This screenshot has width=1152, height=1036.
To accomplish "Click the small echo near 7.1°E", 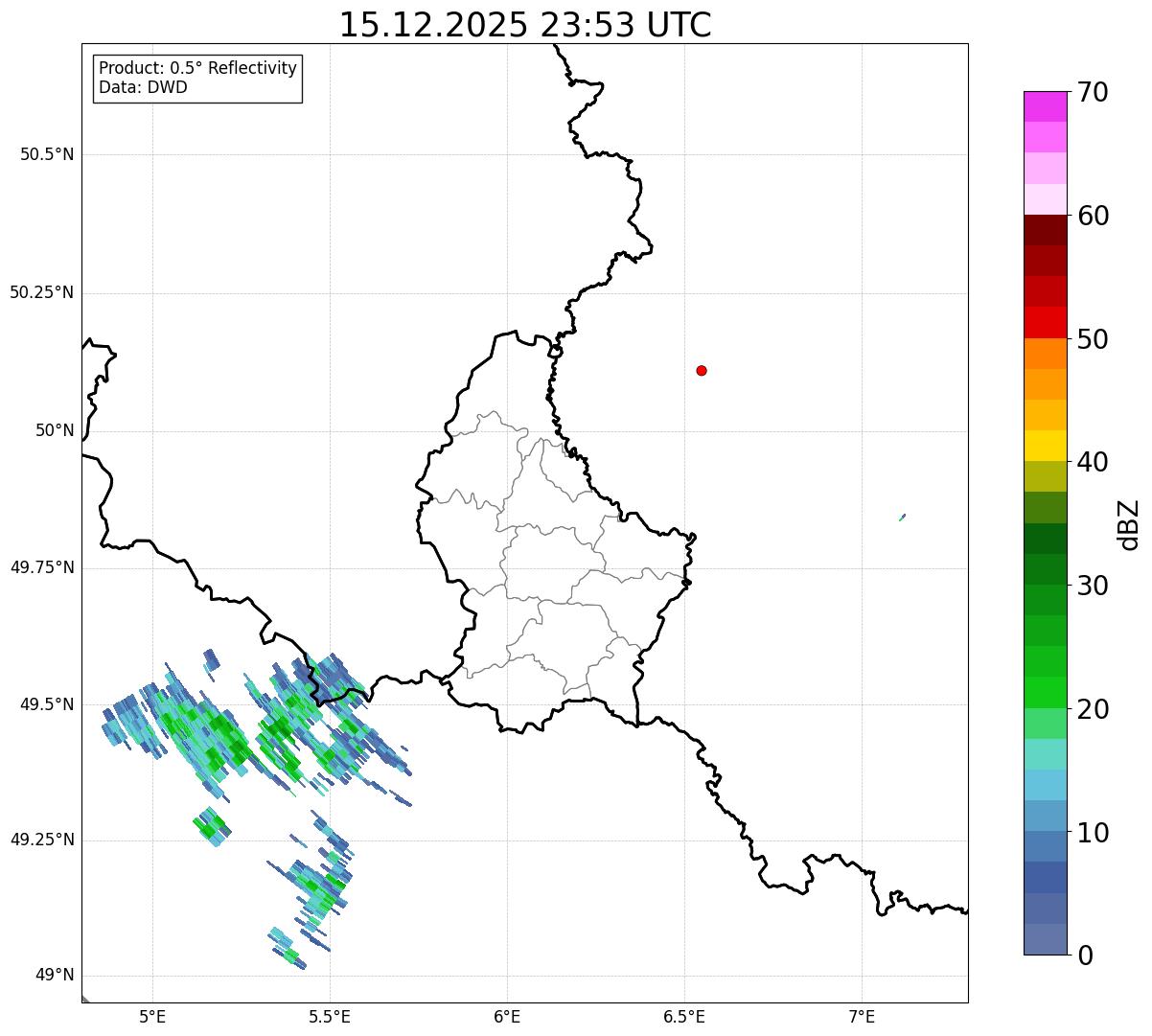I will pyautogui.click(x=903, y=518).
